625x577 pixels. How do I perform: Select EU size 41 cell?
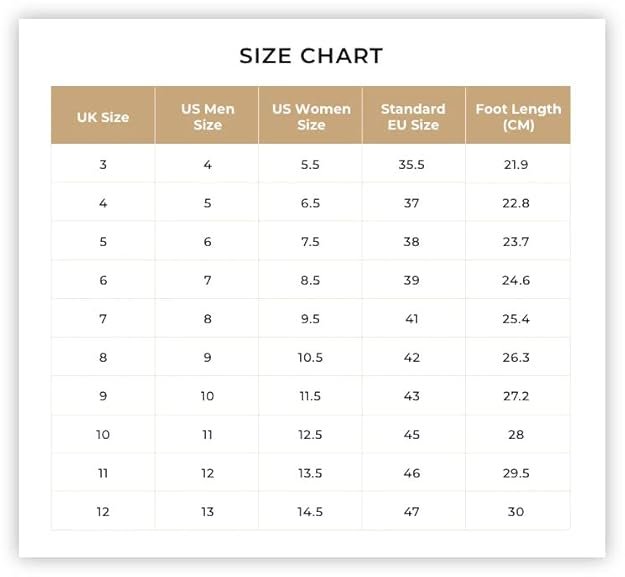point(411,319)
